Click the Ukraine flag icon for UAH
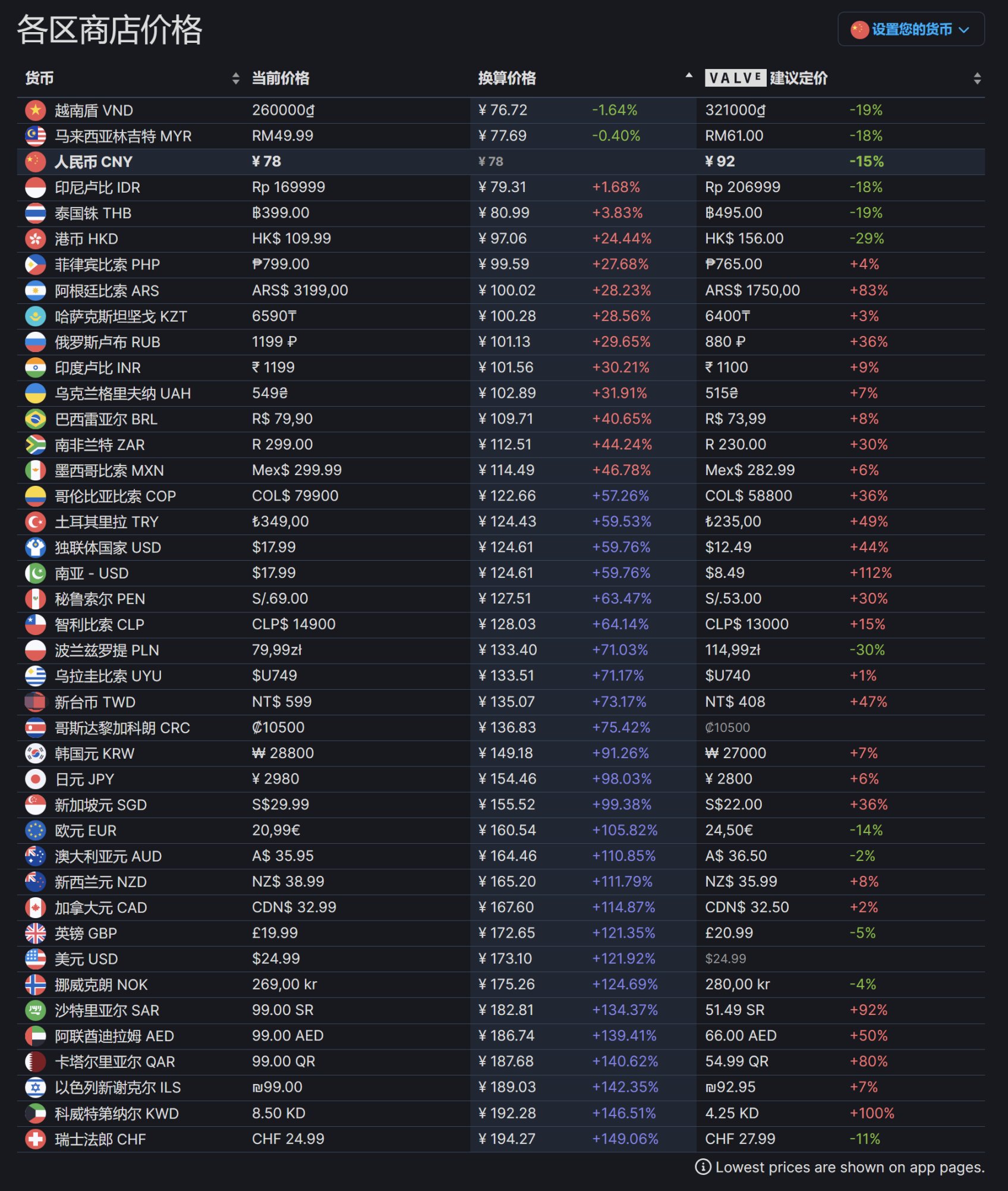This screenshot has width=1008, height=1191. pos(36,393)
